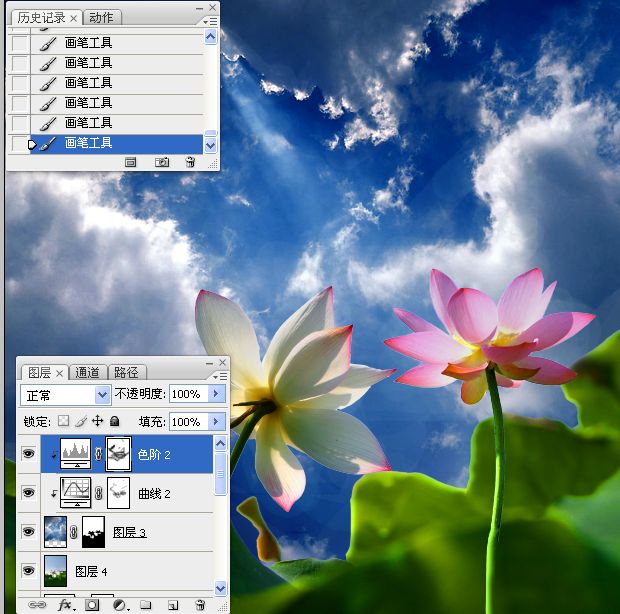This screenshot has height=614, width=620.
Task: Open the 通道 tab
Action: coord(87,372)
